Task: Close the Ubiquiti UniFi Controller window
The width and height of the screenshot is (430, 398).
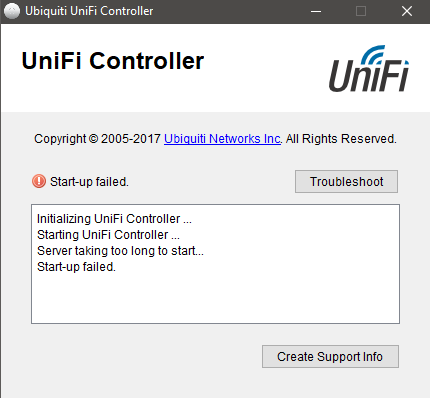Action: [x=407, y=11]
